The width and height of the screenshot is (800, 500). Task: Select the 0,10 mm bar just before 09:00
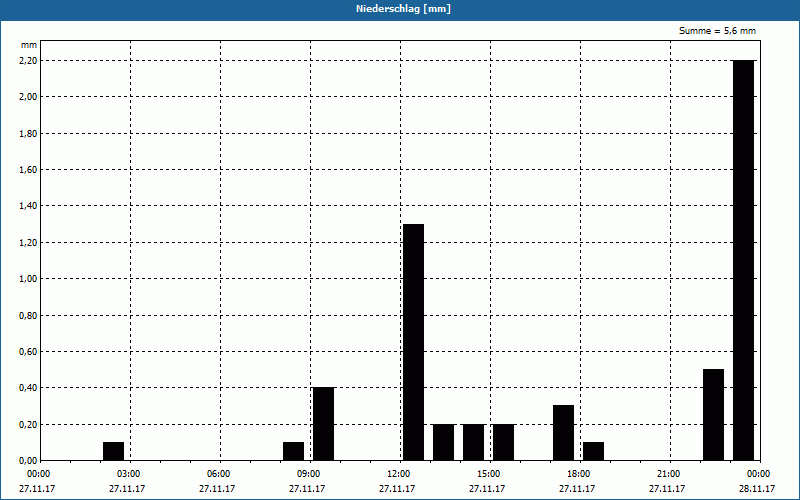tap(293, 452)
